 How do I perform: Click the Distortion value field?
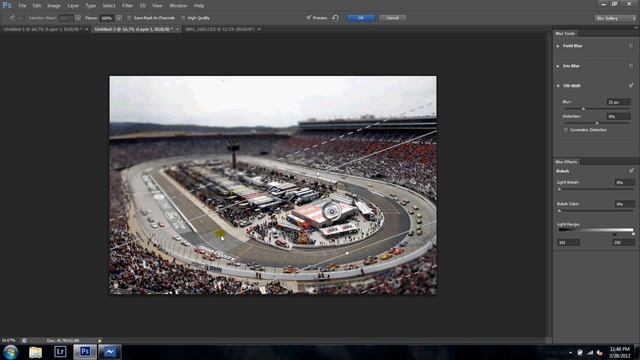618,116
